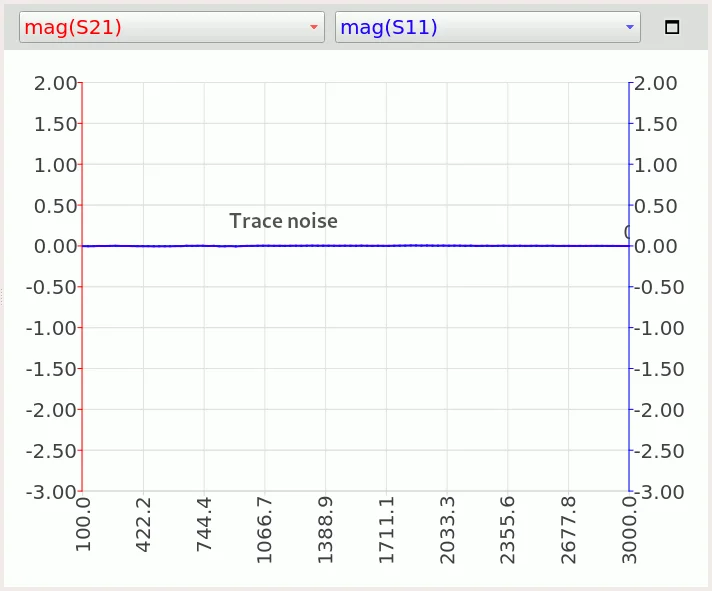The width and height of the screenshot is (712, 591).
Task: Click the left axis 2.00 value
Action: [55, 83]
